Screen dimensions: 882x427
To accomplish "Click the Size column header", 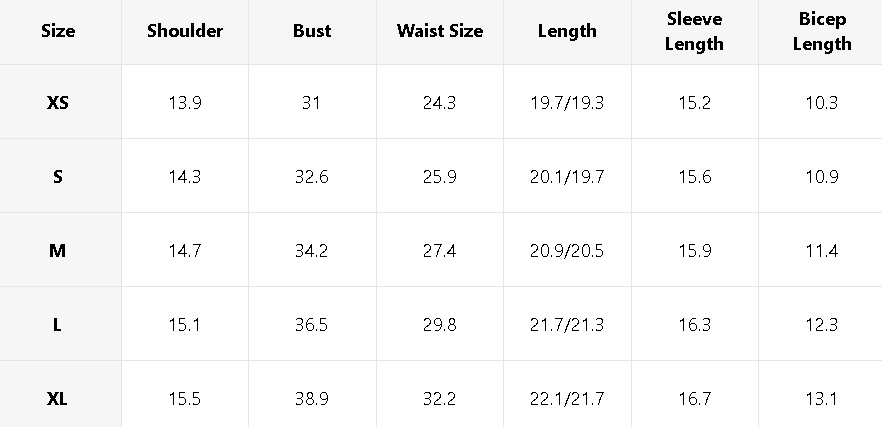I will [58, 31].
